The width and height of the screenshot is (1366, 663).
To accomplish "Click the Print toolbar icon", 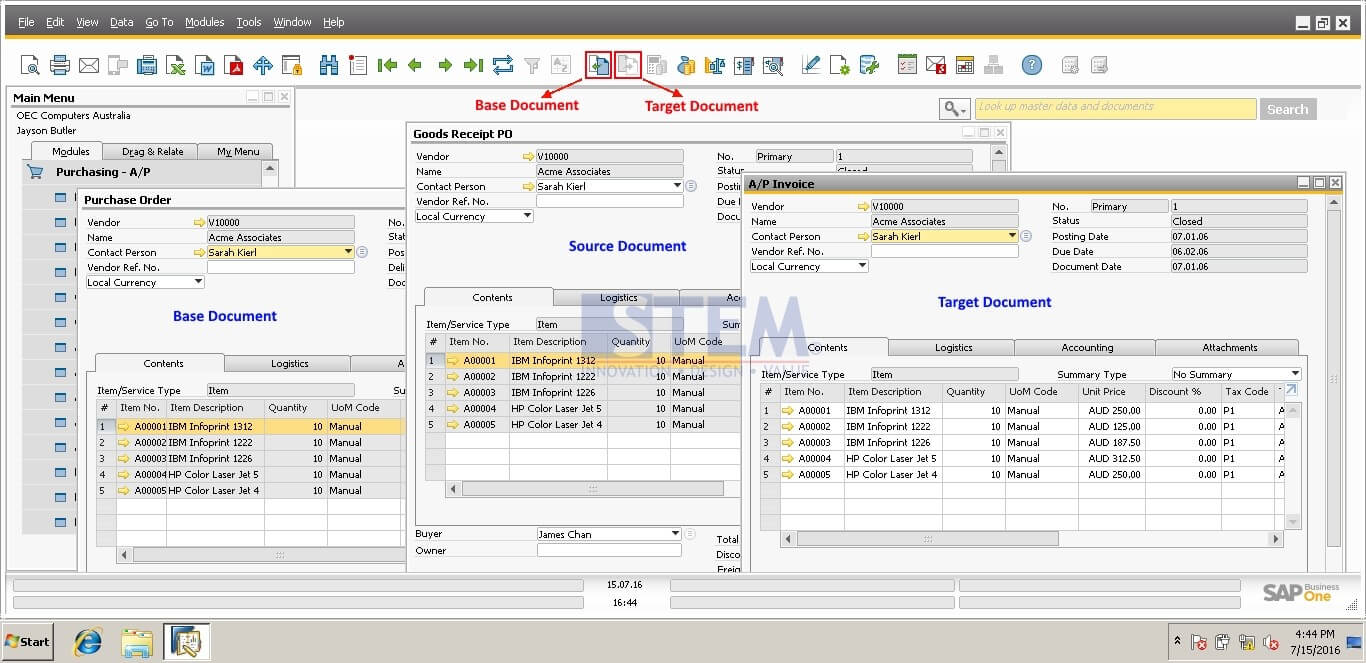I will point(60,65).
